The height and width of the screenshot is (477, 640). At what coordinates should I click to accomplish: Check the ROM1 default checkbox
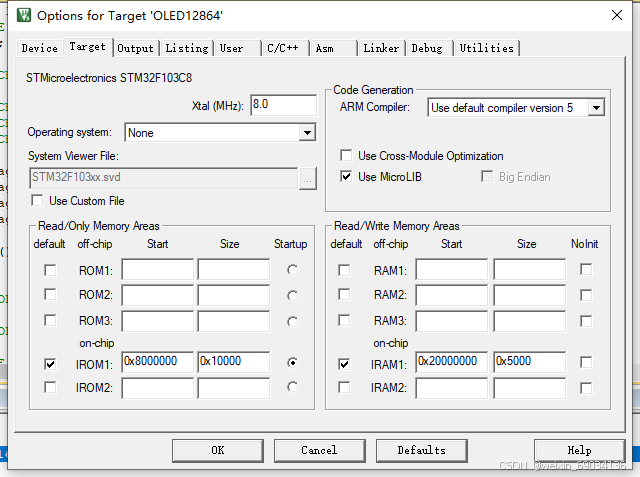click(x=50, y=270)
